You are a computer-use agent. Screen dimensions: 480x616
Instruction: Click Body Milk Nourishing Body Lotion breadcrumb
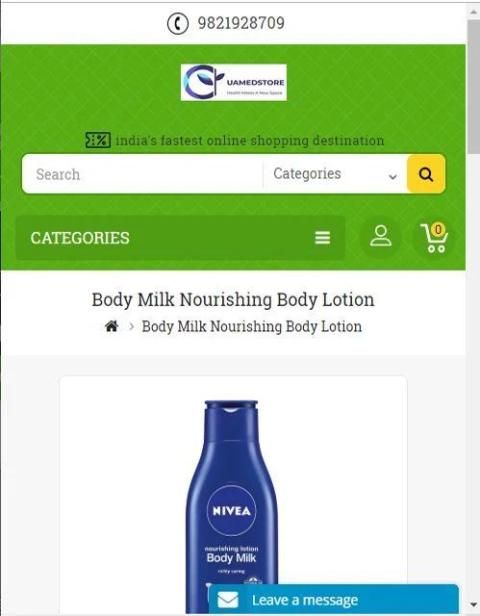[x=252, y=326]
